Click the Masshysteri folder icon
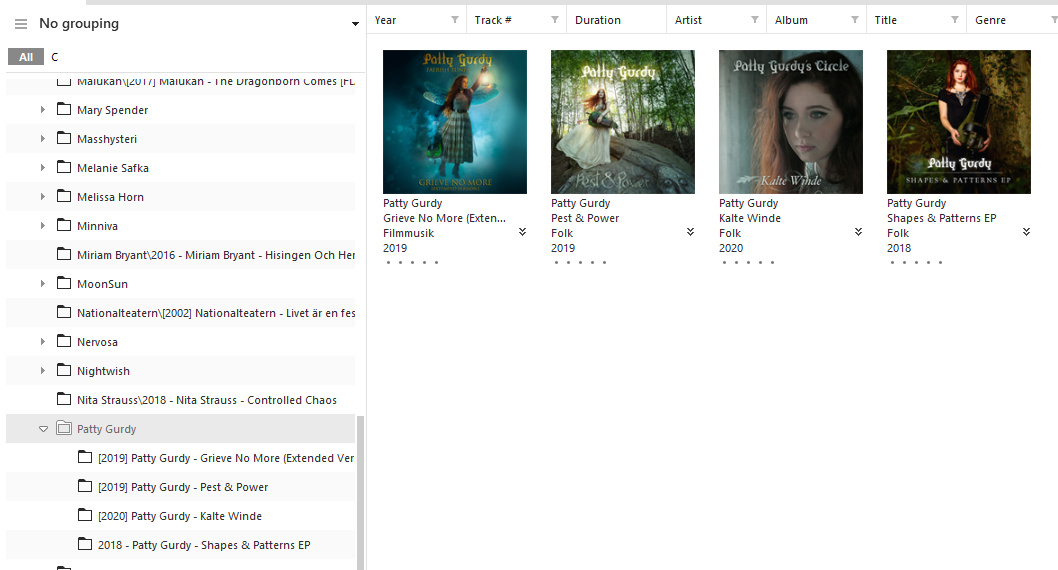 tap(64, 138)
